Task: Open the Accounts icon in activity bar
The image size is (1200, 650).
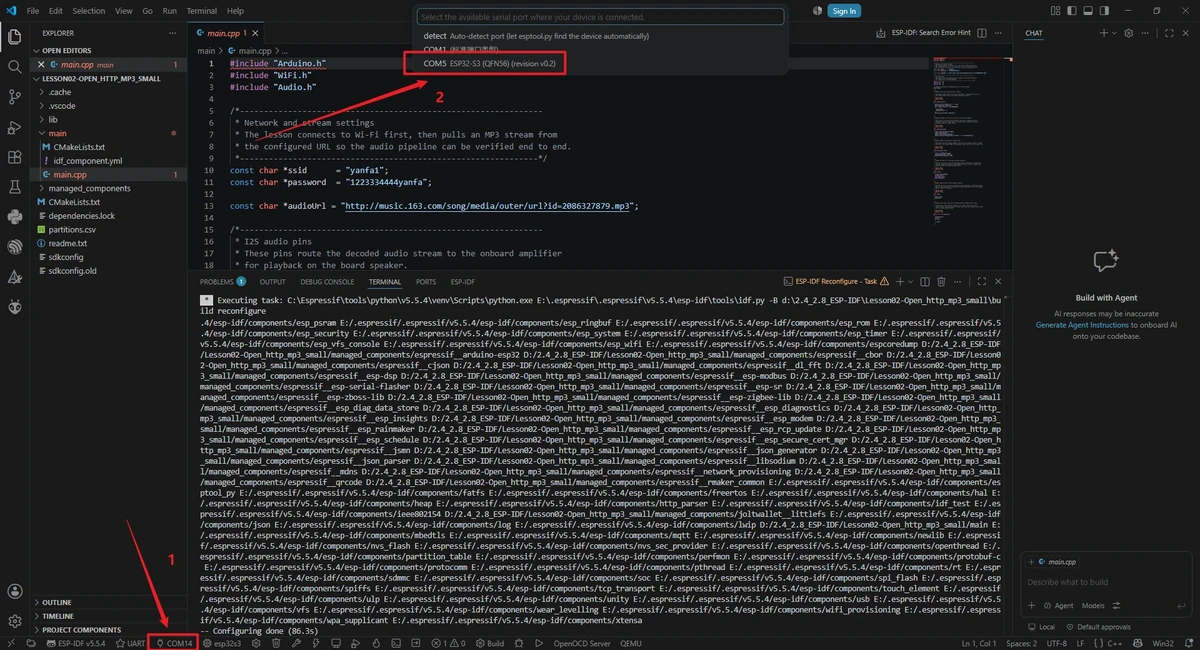Action: [x=15, y=592]
